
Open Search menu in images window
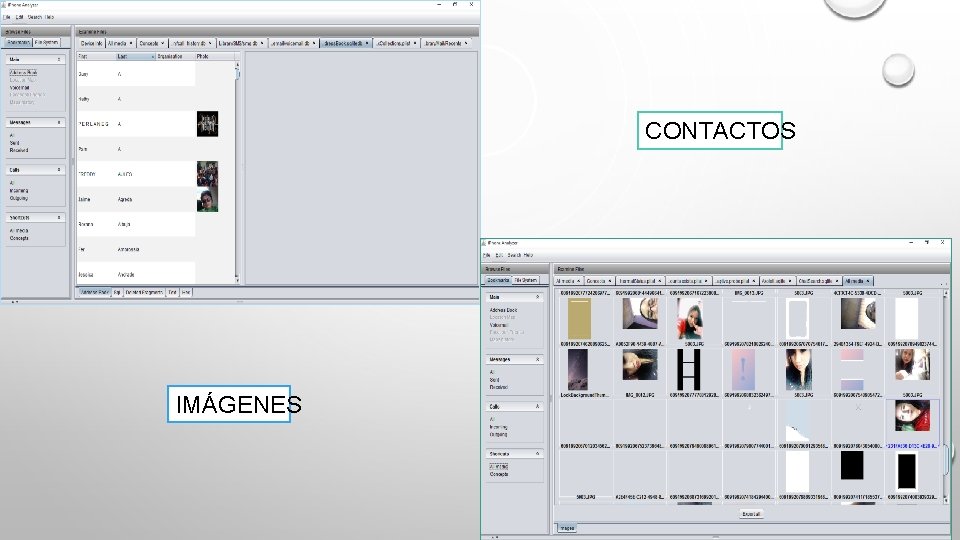514,255
